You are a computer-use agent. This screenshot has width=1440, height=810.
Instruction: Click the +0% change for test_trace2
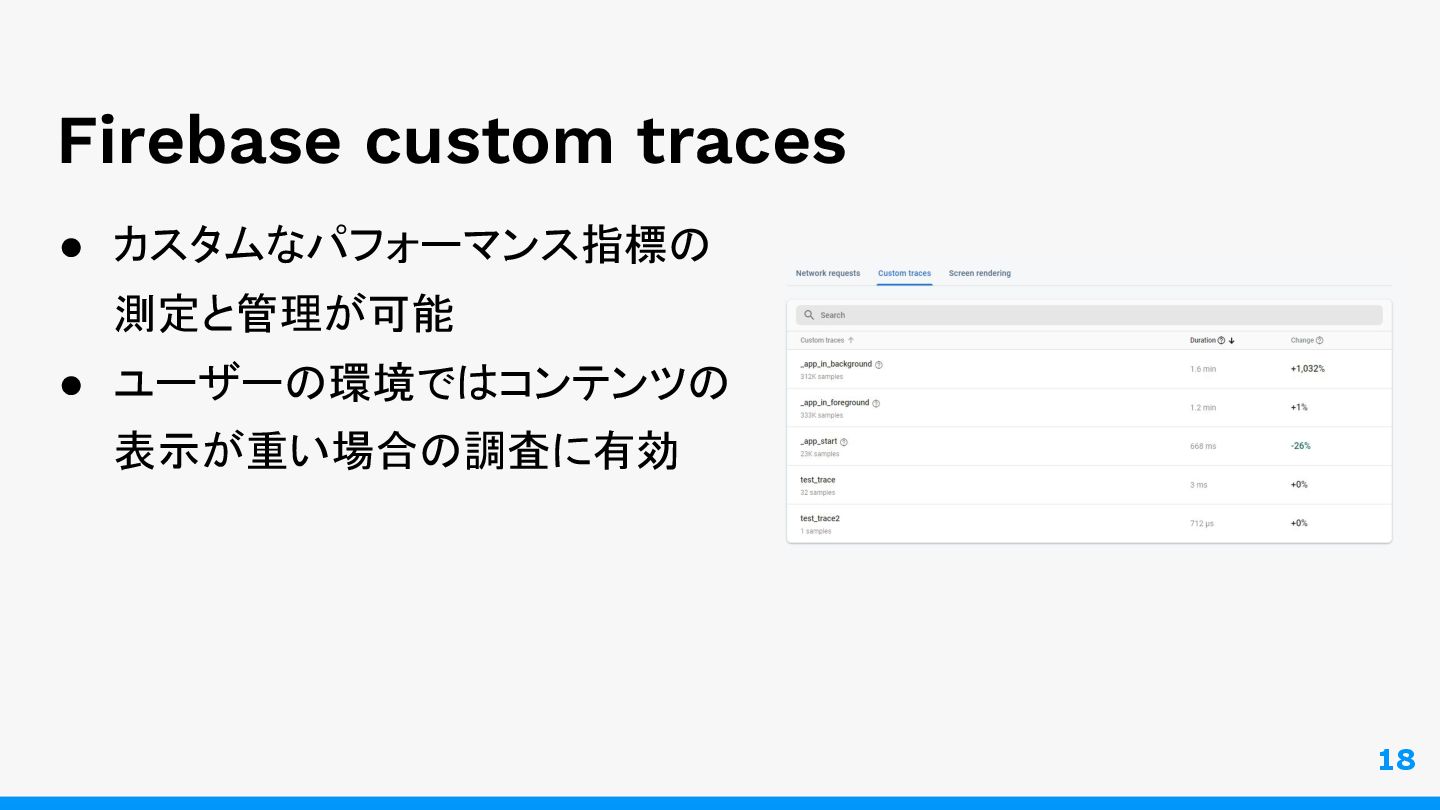1299,523
